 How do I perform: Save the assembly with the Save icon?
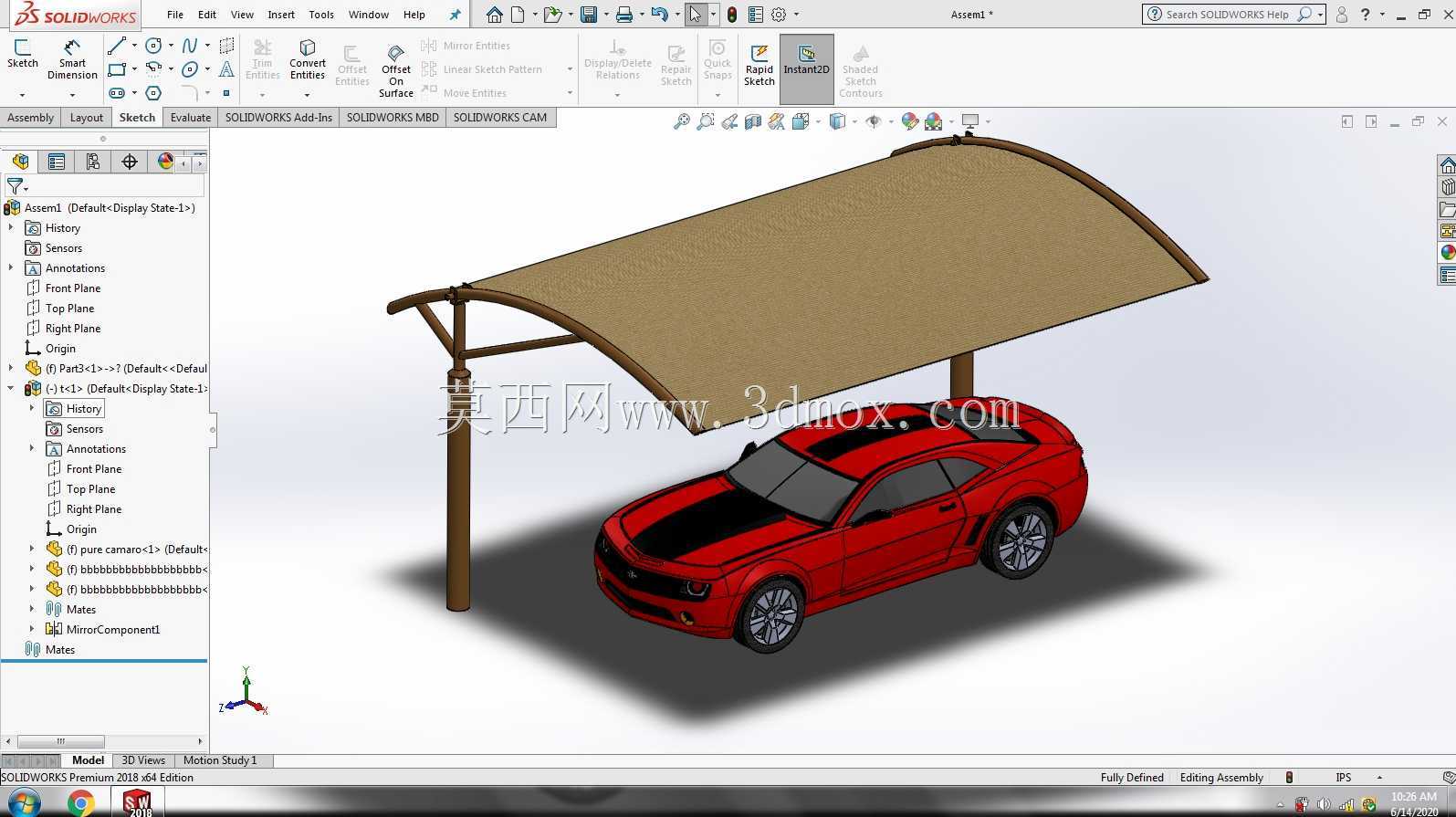(x=589, y=15)
